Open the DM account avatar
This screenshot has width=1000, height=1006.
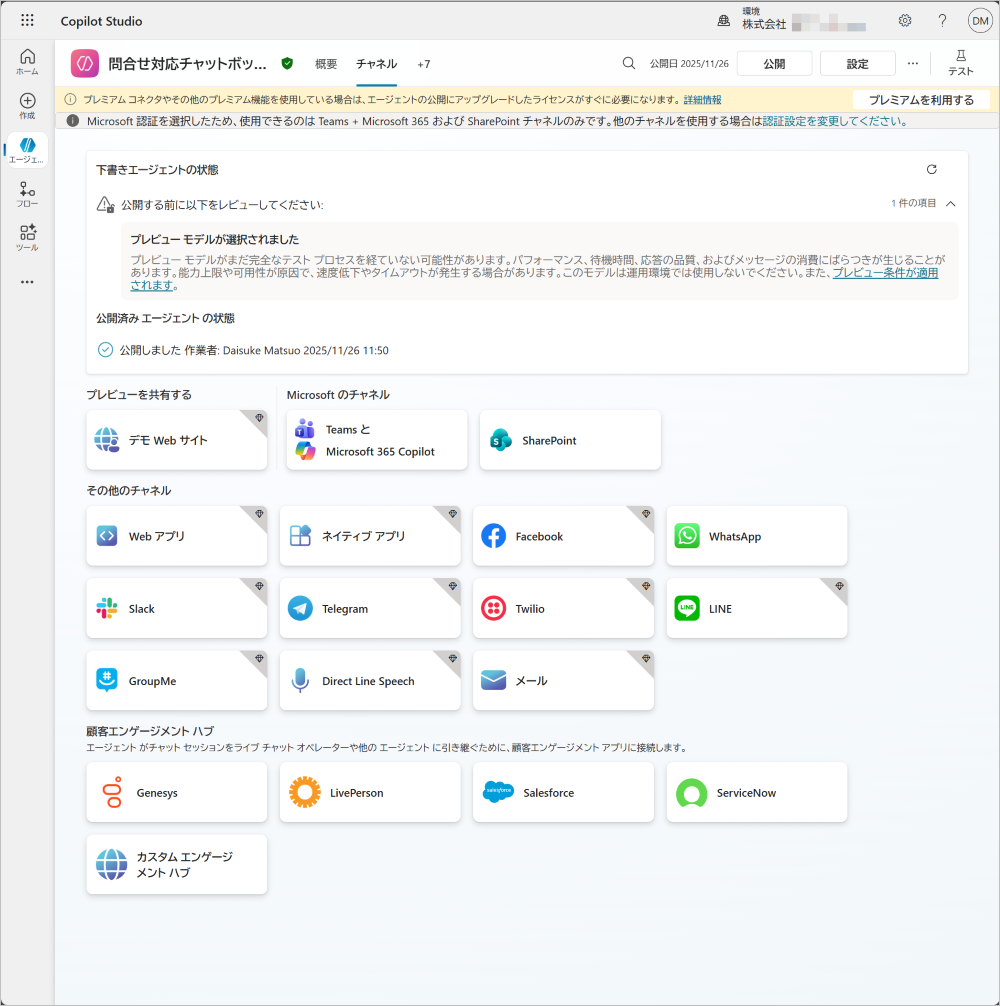point(979,20)
